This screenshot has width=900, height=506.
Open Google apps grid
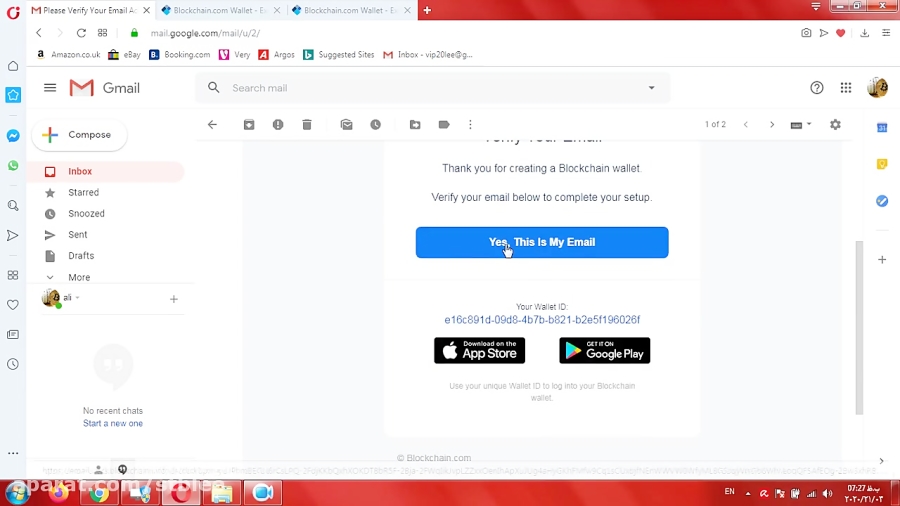845,88
